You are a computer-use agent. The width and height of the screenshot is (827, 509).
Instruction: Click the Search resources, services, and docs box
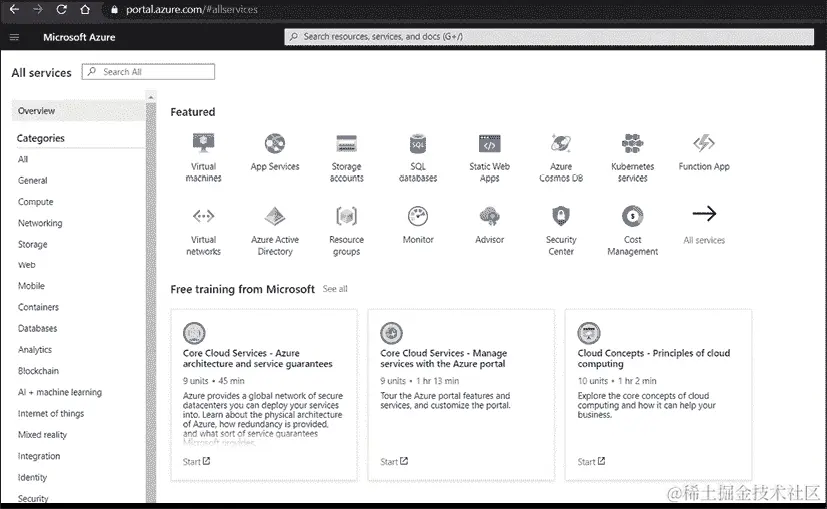tap(549, 36)
